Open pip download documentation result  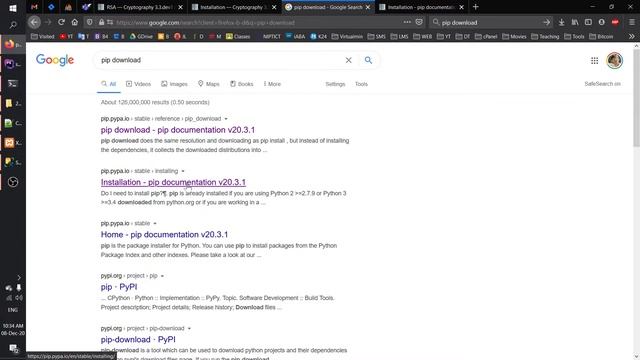coord(178,130)
